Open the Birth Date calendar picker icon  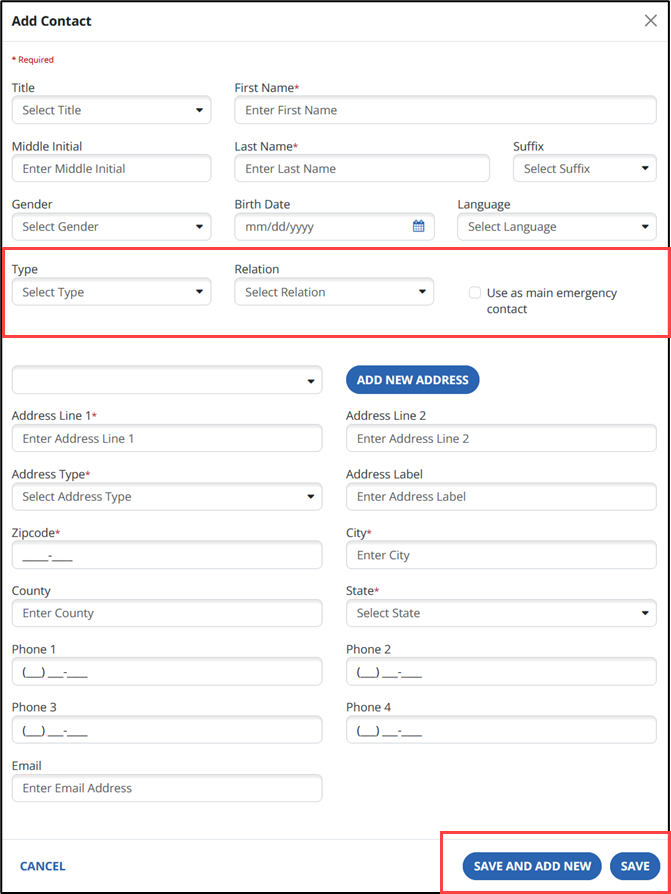(x=419, y=227)
